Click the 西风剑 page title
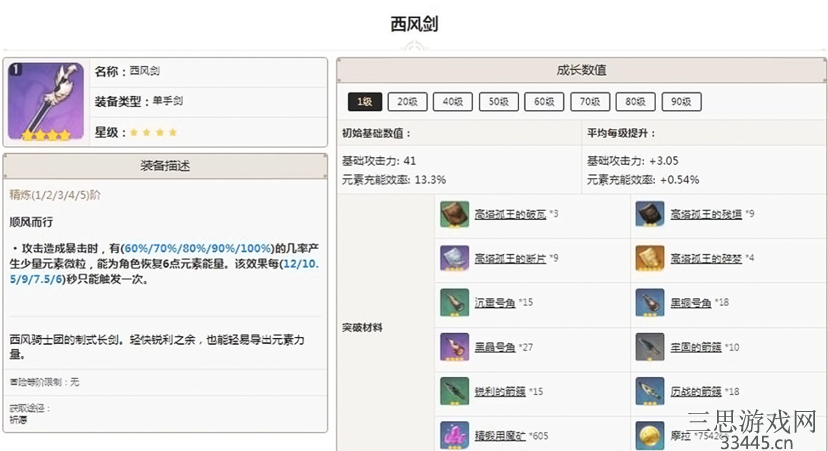828x451 pixels. click(x=414, y=24)
